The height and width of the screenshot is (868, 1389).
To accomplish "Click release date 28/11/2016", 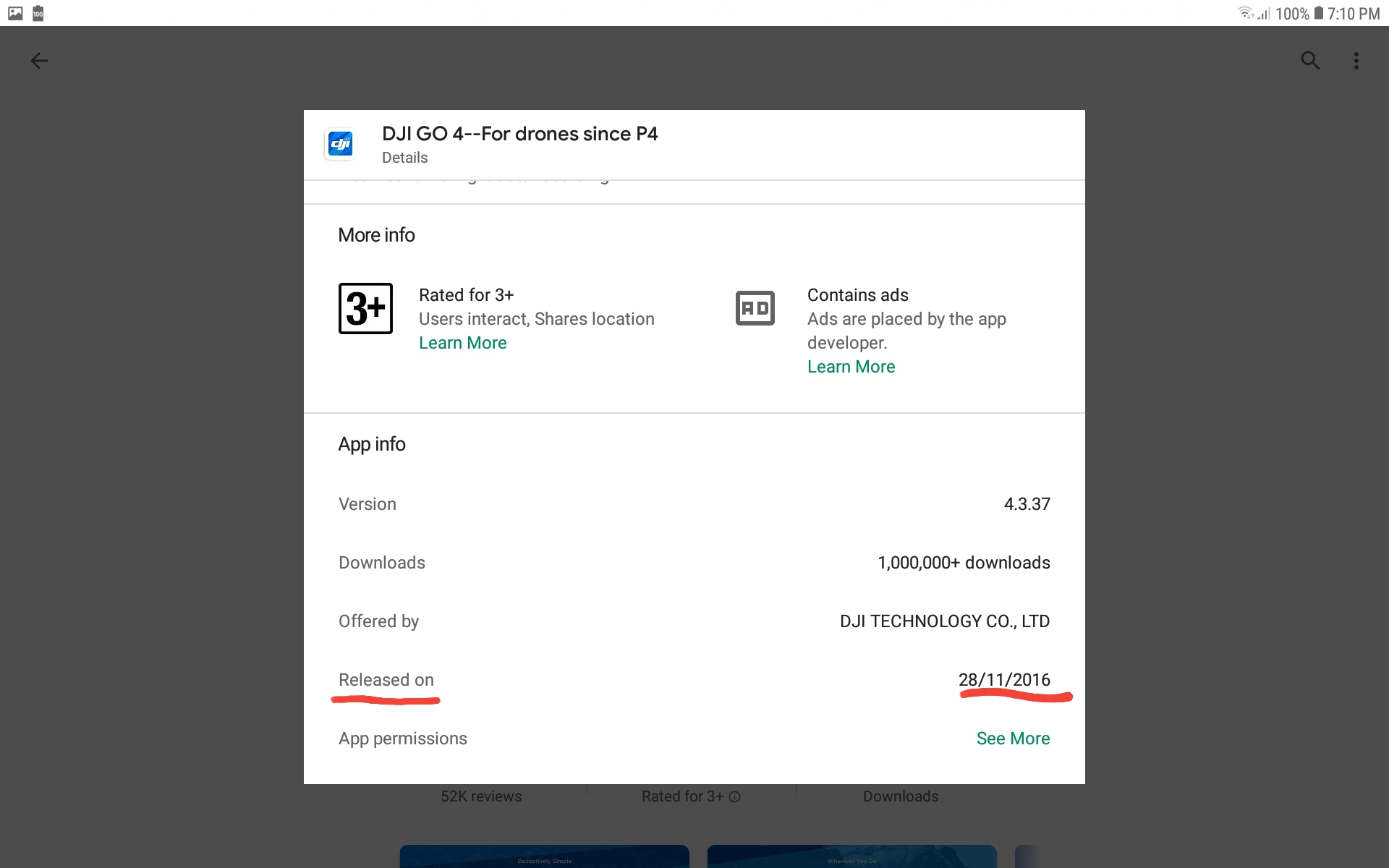I will pos(1004,680).
